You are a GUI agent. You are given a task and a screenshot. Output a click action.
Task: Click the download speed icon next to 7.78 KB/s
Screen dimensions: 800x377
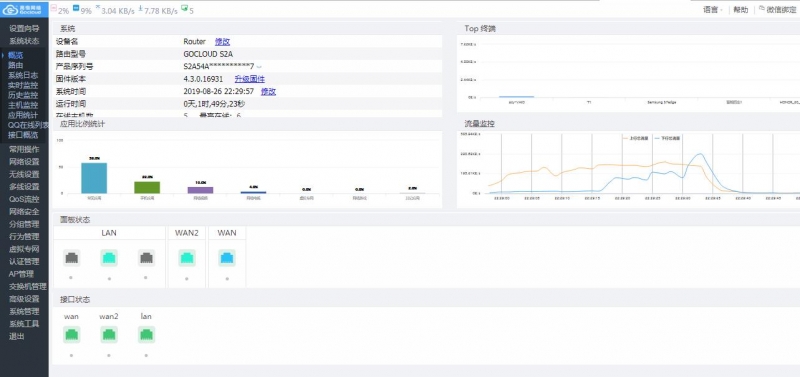[x=140, y=8]
